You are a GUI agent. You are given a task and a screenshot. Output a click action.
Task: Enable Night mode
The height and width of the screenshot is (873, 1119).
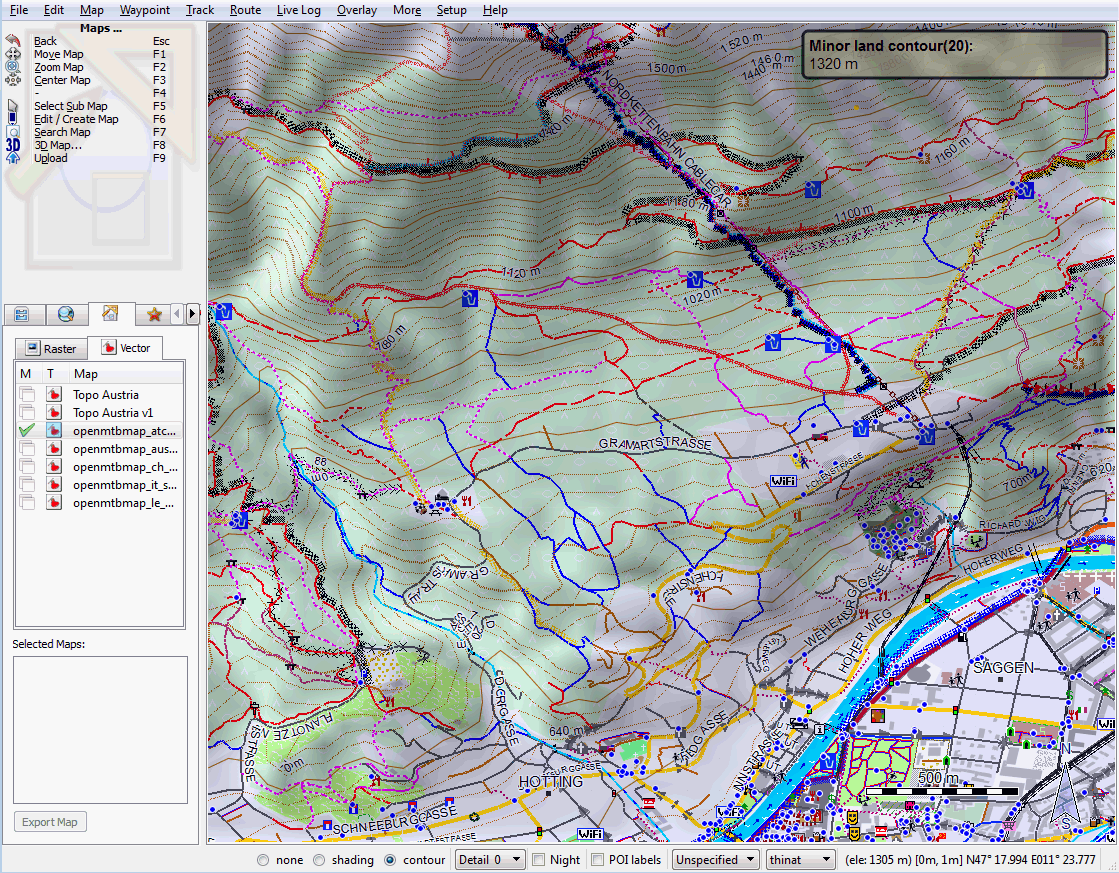[537, 859]
